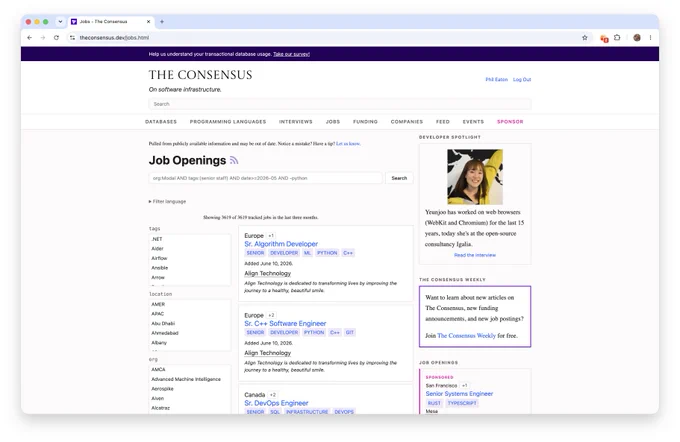The width and height of the screenshot is (680, 442).
Task: Open the Sr. C++ Software Engineer job
Action: [285, 324]
